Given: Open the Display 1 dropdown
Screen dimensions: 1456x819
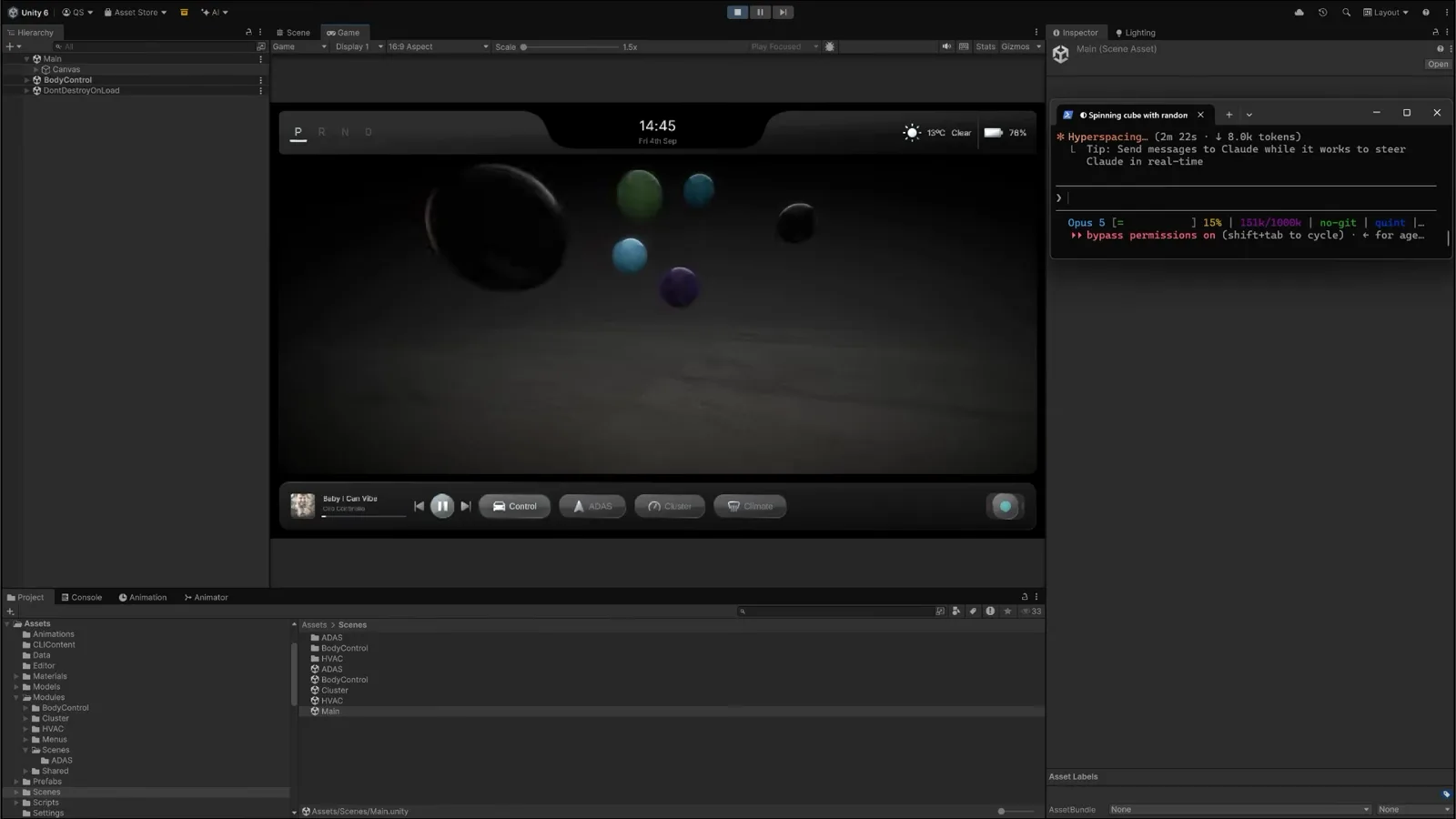Looking at the screenshot, I should [359, 46].
